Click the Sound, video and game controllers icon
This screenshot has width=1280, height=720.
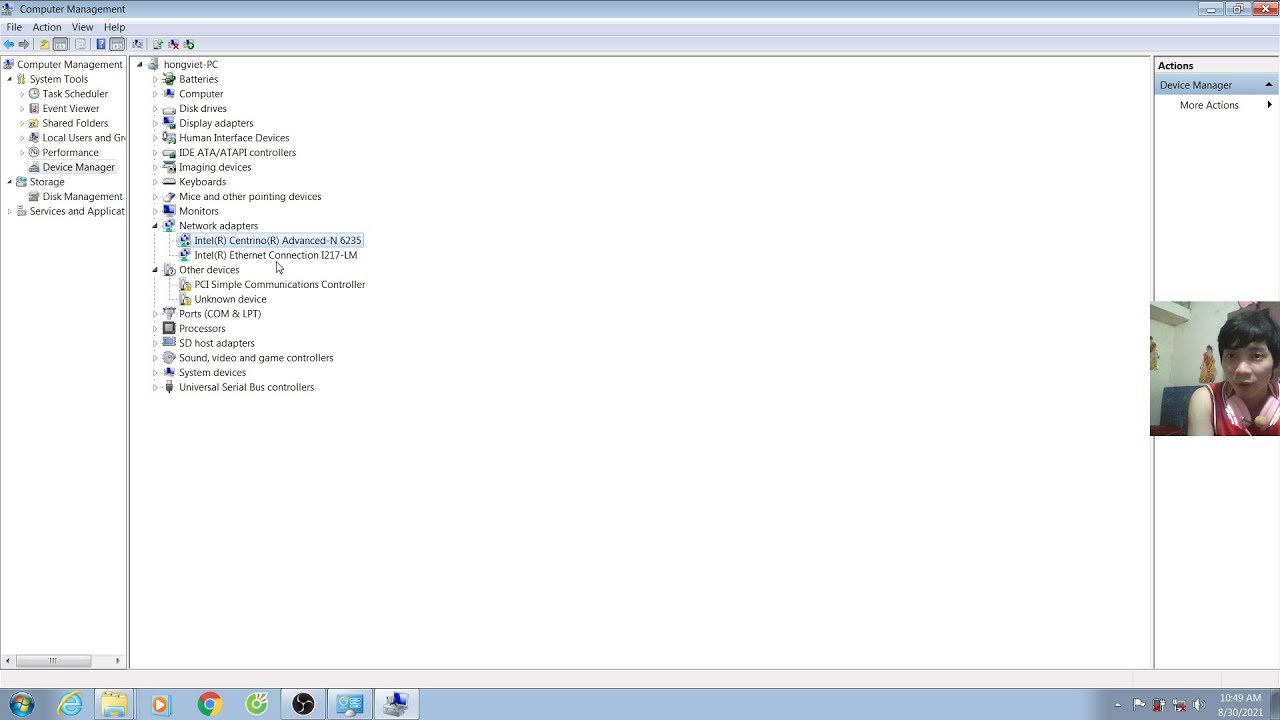pos(169,358)
